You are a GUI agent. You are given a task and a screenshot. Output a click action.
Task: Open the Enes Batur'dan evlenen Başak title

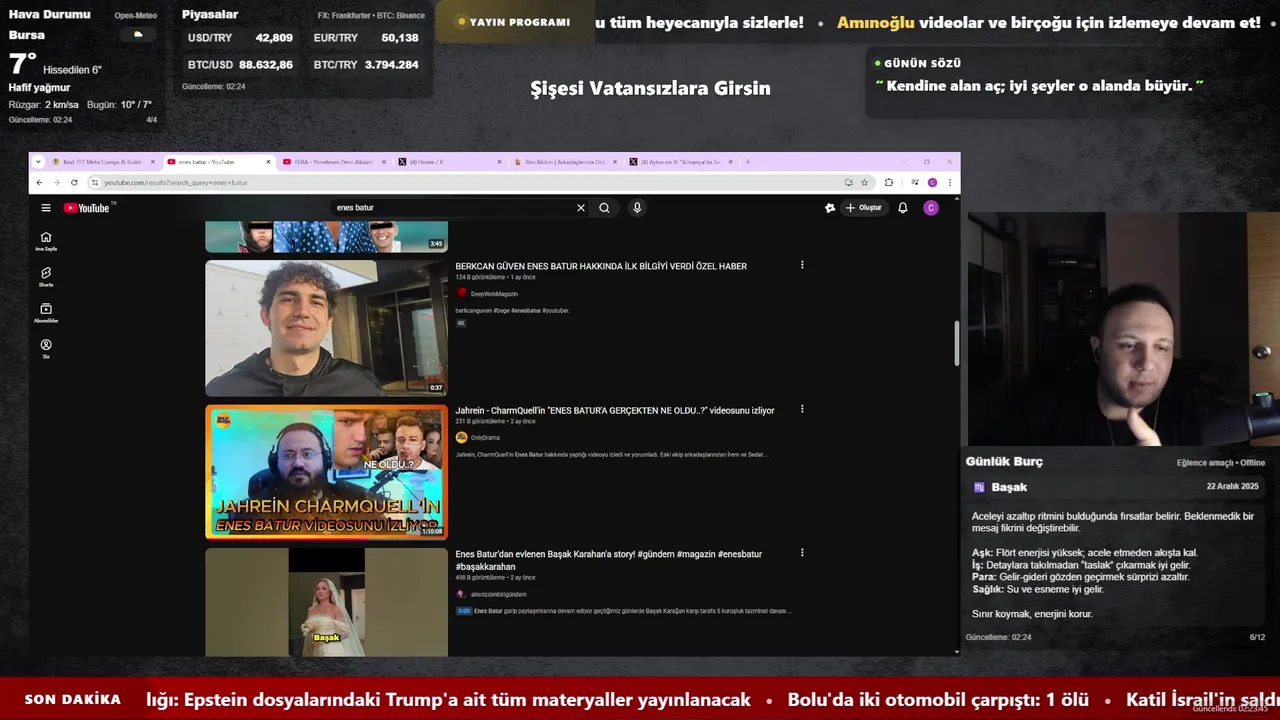pyautogui.click(x=609, y=560)
